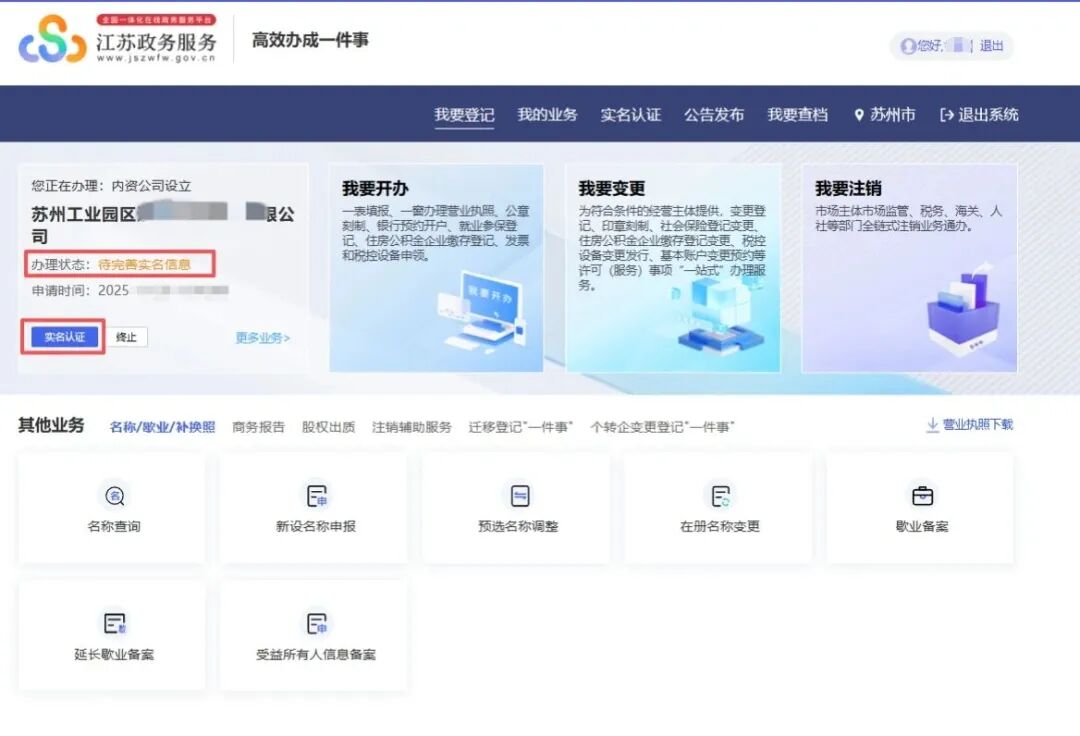Click the 退出系统 exit icon
The image size is (1080, 736).
(947, 115)
